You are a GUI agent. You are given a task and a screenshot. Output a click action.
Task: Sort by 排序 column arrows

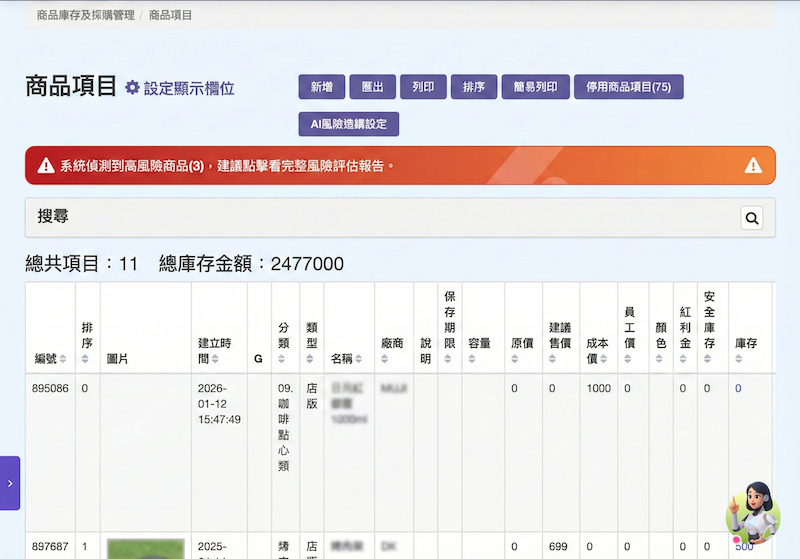click(85, 359)
